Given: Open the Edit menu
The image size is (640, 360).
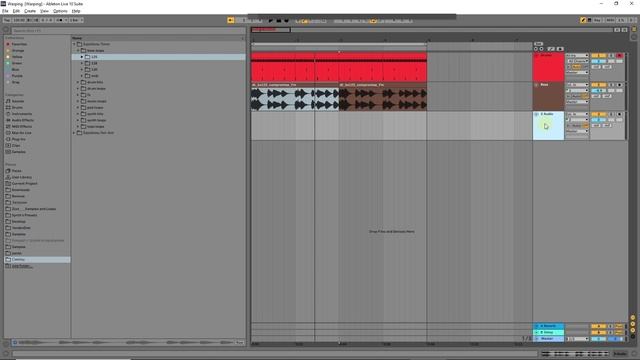Looking at the screenshot, I should 16,11.
